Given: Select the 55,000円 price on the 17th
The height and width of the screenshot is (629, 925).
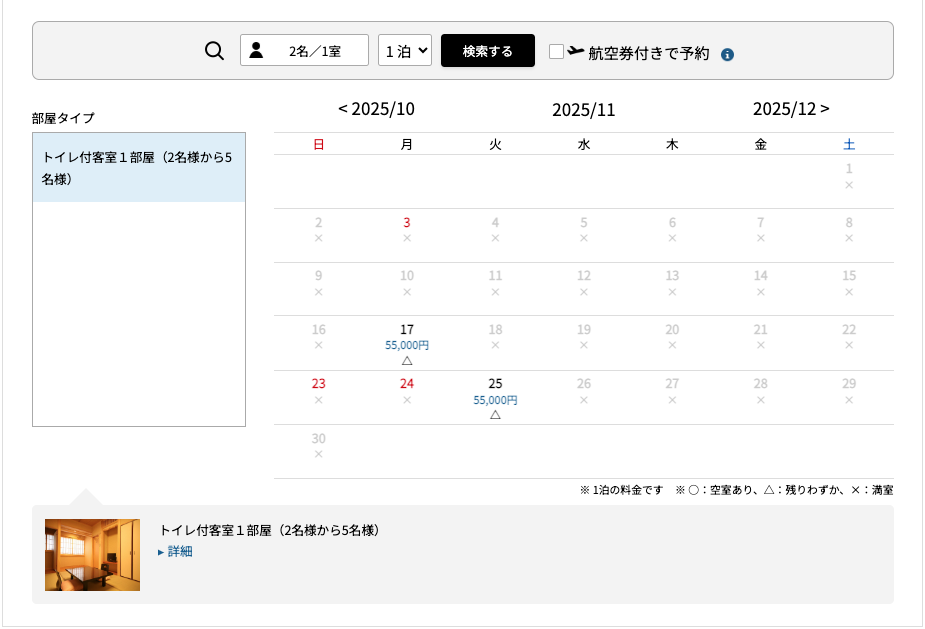Looking at the screenshot, I should pos(406,345).
